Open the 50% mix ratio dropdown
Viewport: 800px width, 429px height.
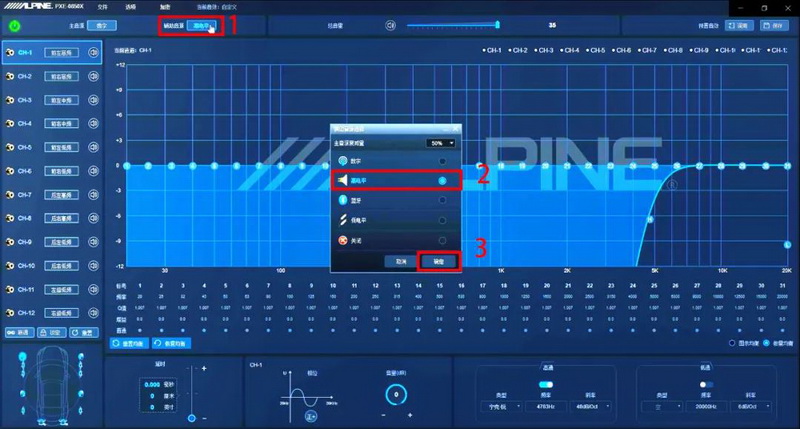441,143
